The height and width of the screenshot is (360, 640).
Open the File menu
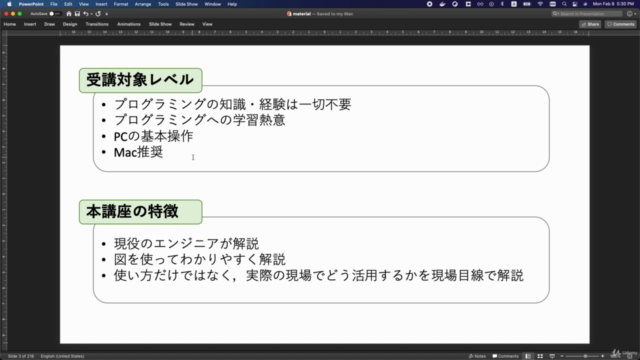[x=54, y=4]
